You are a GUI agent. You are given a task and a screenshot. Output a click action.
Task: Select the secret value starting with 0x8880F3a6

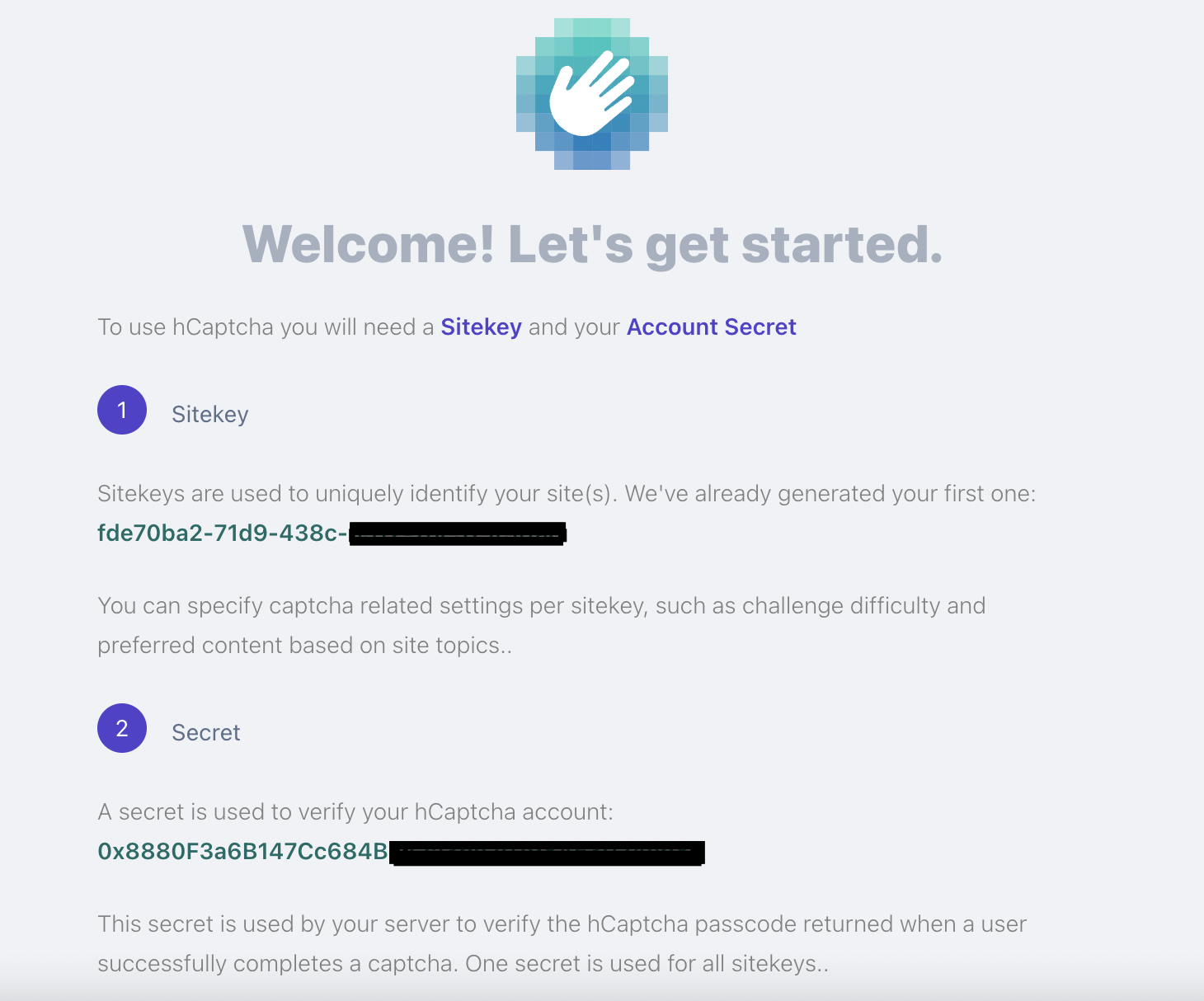pyautogui.click(x=242, y=852)
